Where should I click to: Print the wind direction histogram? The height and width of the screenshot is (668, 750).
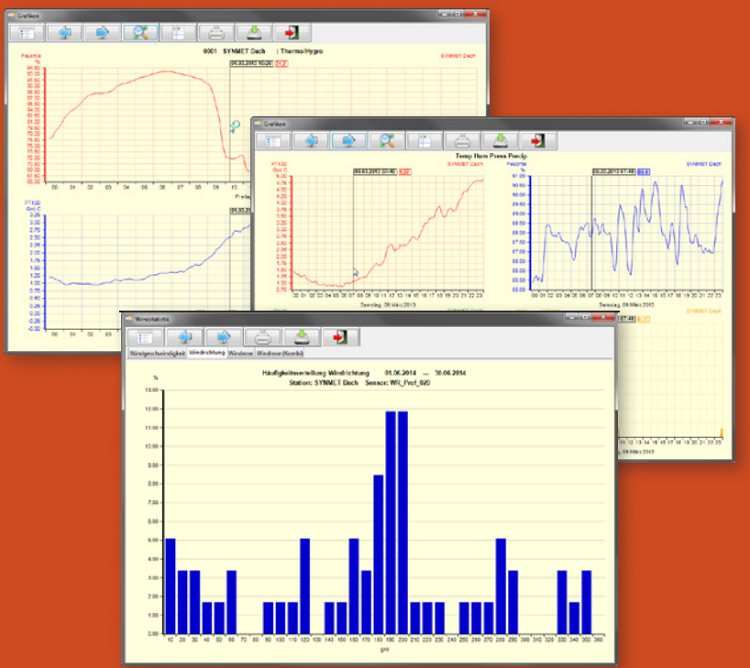[x=263, y=337]
